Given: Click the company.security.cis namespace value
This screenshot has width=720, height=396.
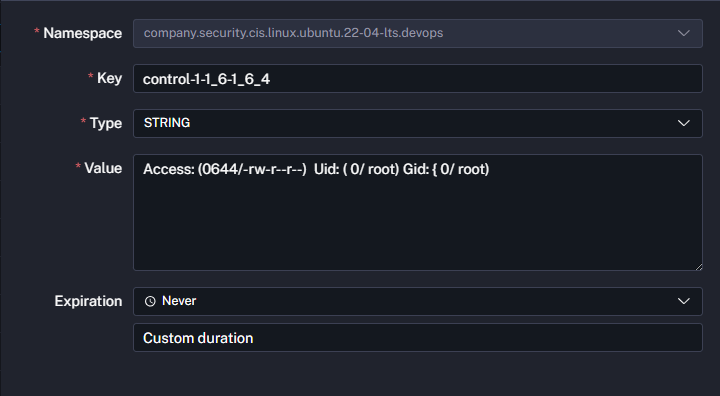Looking at the screenshot, I should (293, 33).
